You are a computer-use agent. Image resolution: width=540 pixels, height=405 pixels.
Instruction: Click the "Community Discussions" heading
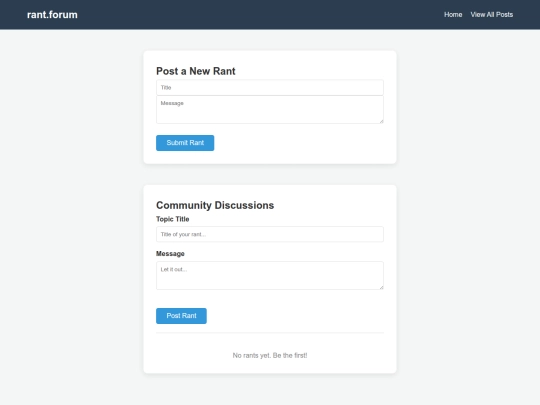215,205
